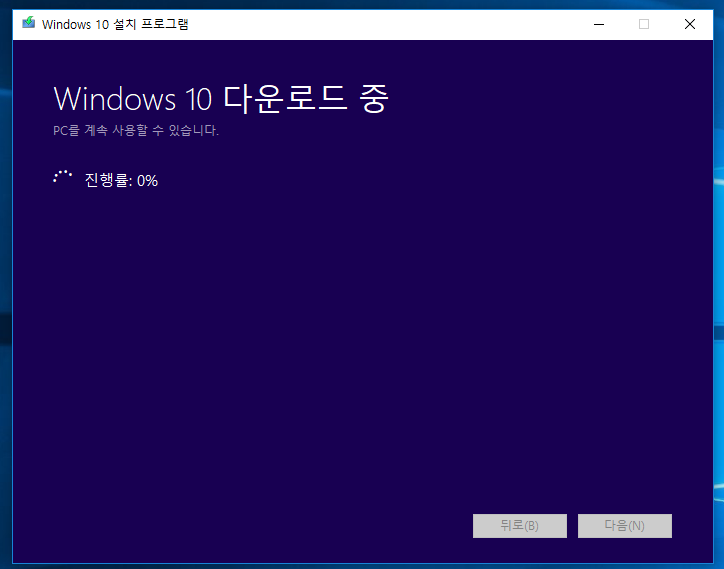The width and height of the screenshot is (724, 569).
Task: Click the Windows 10 setup title bar icon
Action: 29,23
